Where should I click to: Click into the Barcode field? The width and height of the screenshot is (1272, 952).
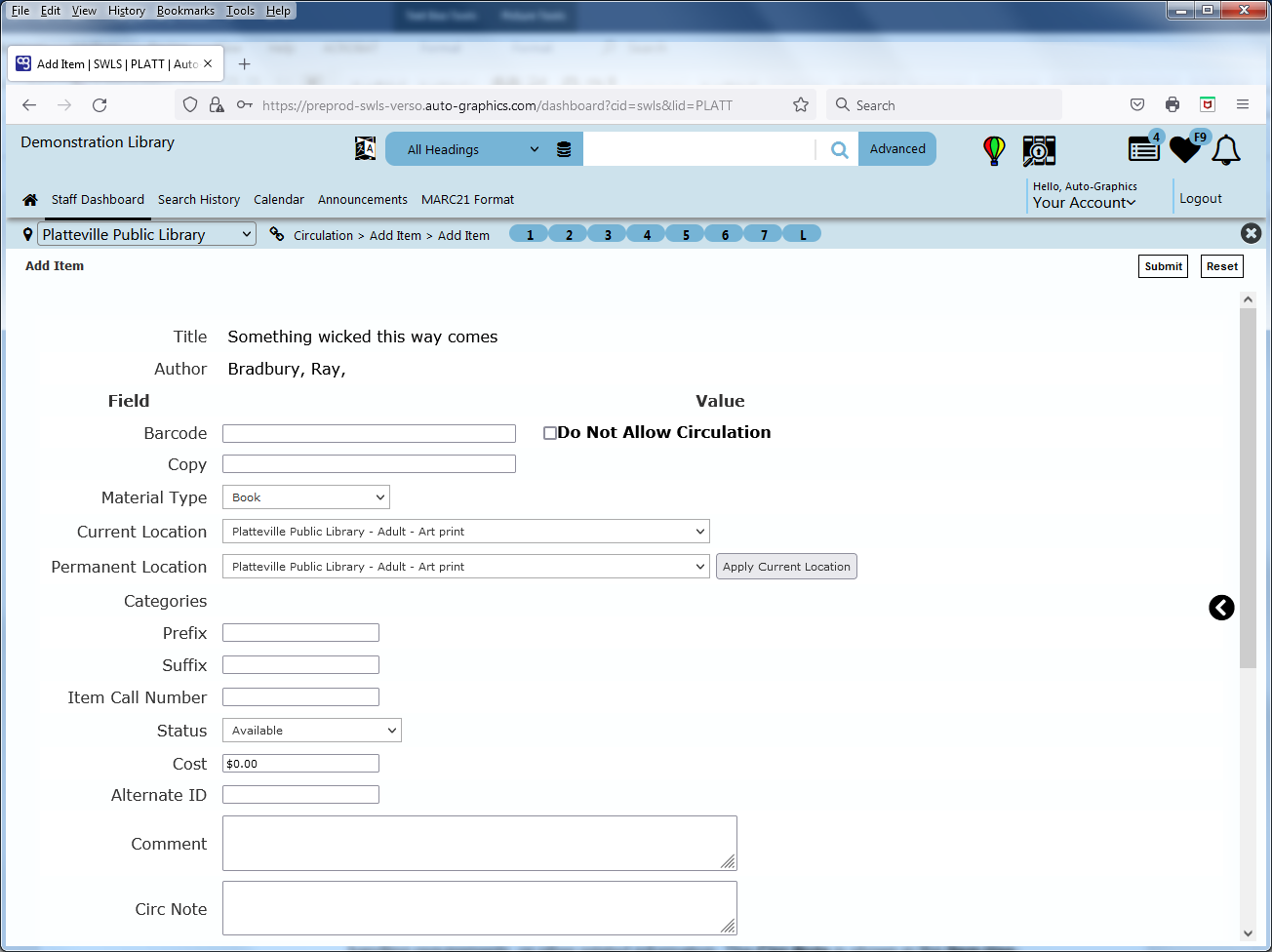pyautogui.click(x=369, y=433)
